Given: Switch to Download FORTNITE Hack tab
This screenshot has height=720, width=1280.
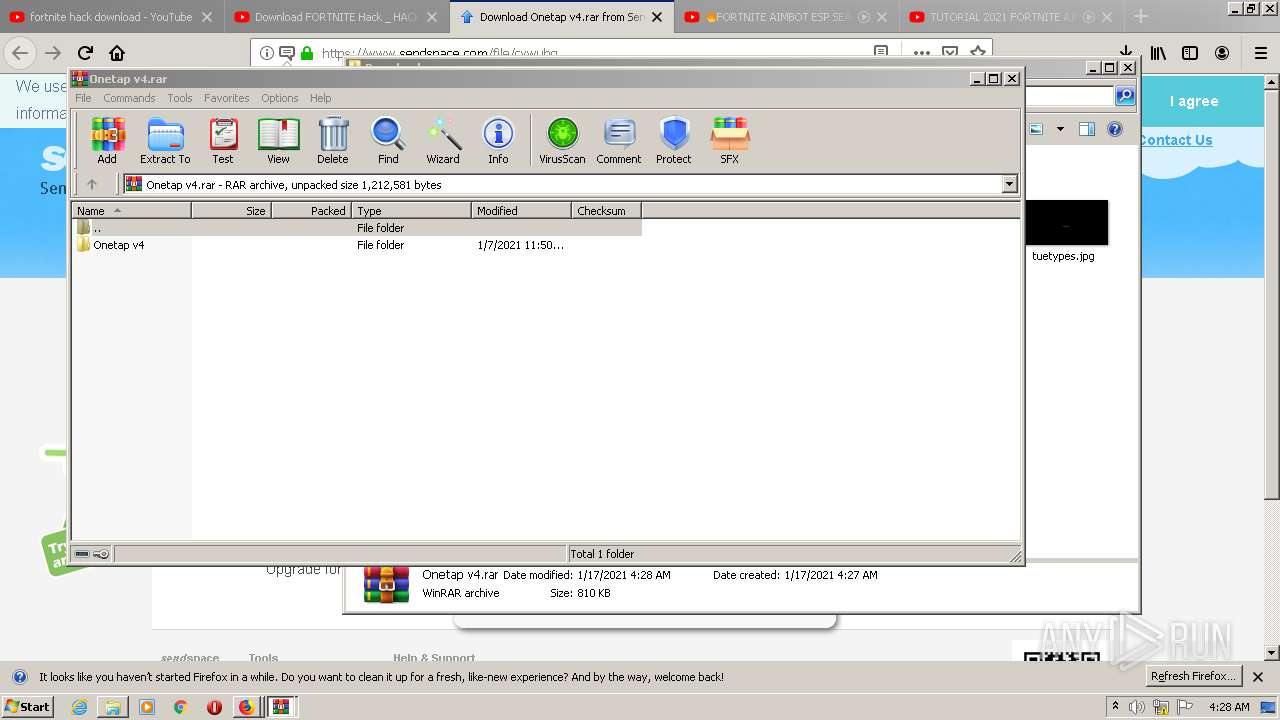Looking at the screenshot, I should [336, 17].
